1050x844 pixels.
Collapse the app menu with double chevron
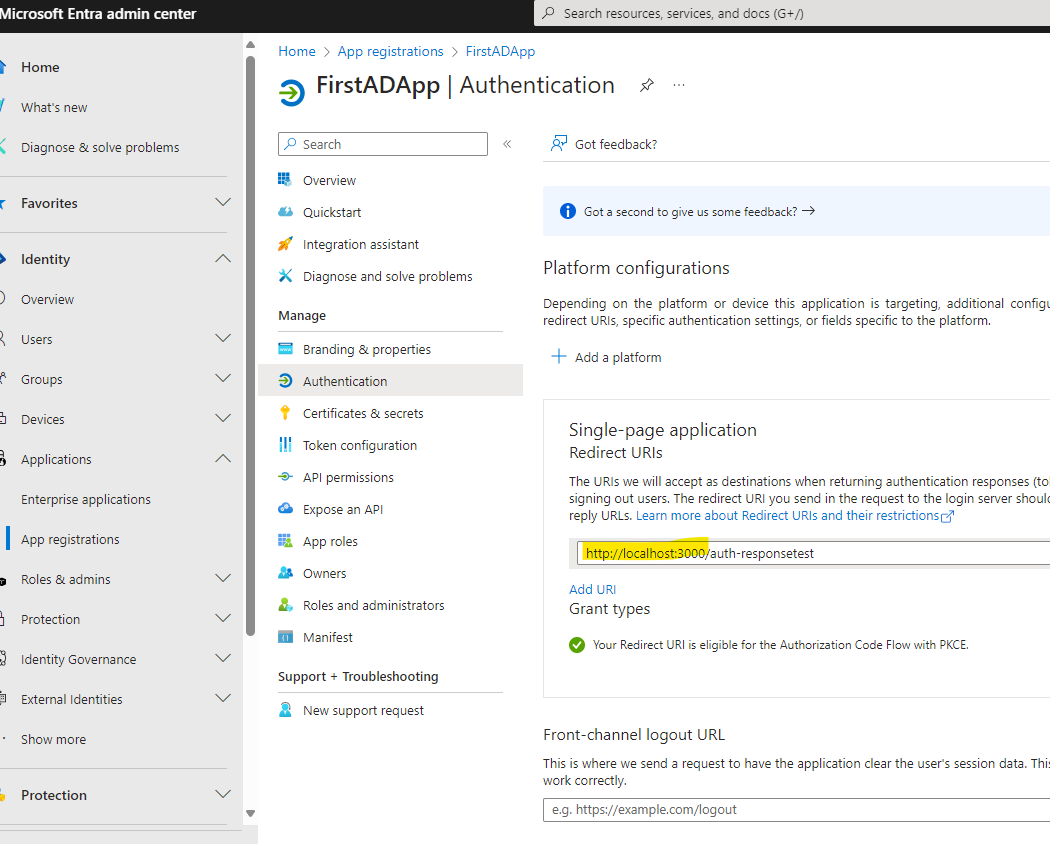point(507,144)
